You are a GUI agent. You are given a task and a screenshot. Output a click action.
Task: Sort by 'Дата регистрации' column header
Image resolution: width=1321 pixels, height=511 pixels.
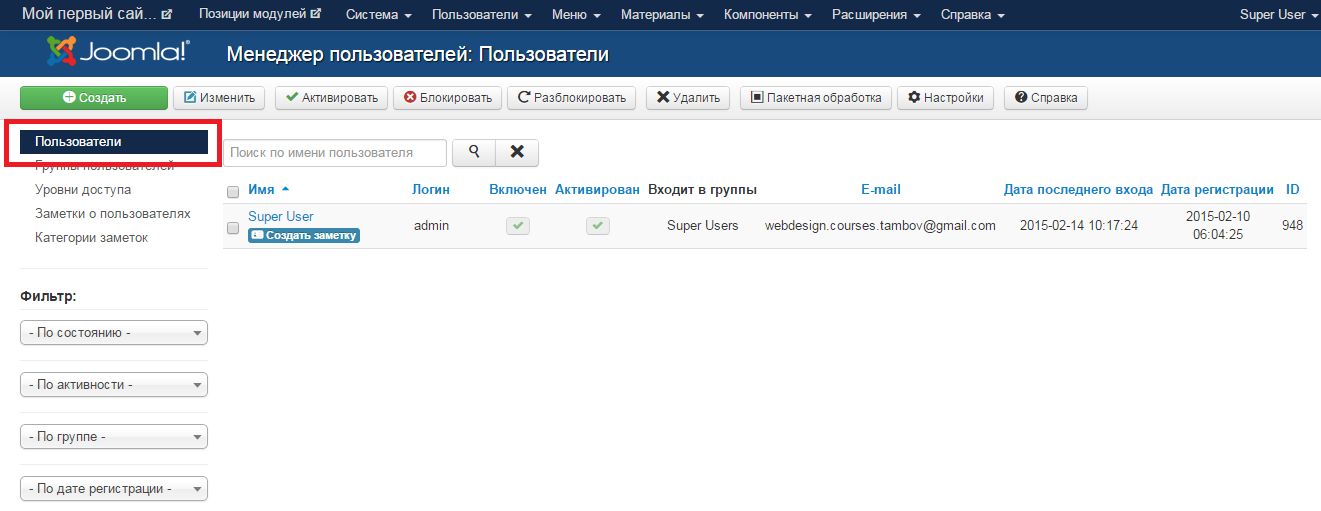coord(1217,189)
